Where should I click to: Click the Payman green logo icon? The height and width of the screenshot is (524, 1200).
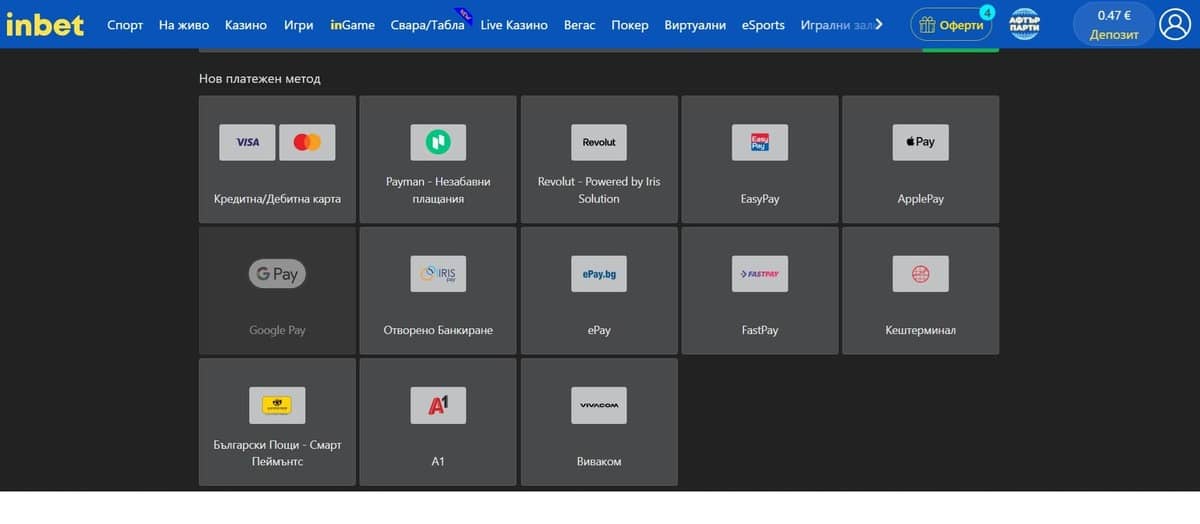[x=438, y=142]
